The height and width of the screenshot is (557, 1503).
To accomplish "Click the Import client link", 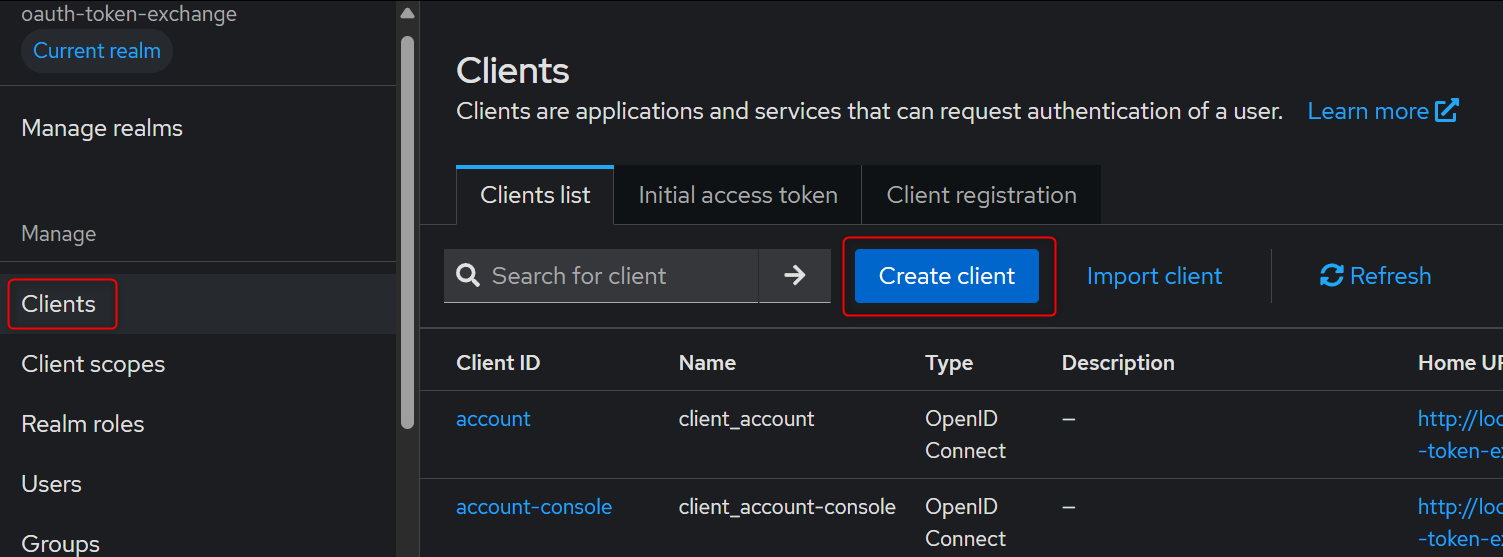I will pos(1154,276).
